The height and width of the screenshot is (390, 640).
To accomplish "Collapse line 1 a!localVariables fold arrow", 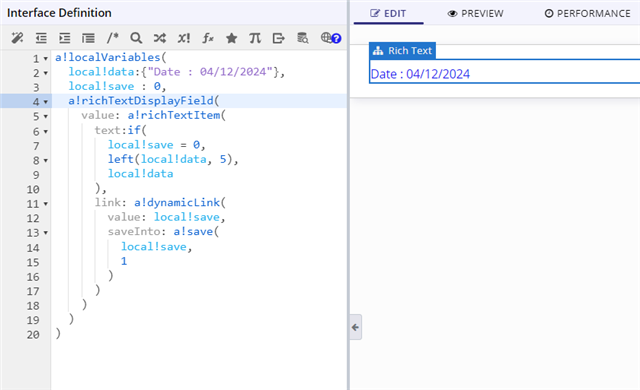I will 46,59.
